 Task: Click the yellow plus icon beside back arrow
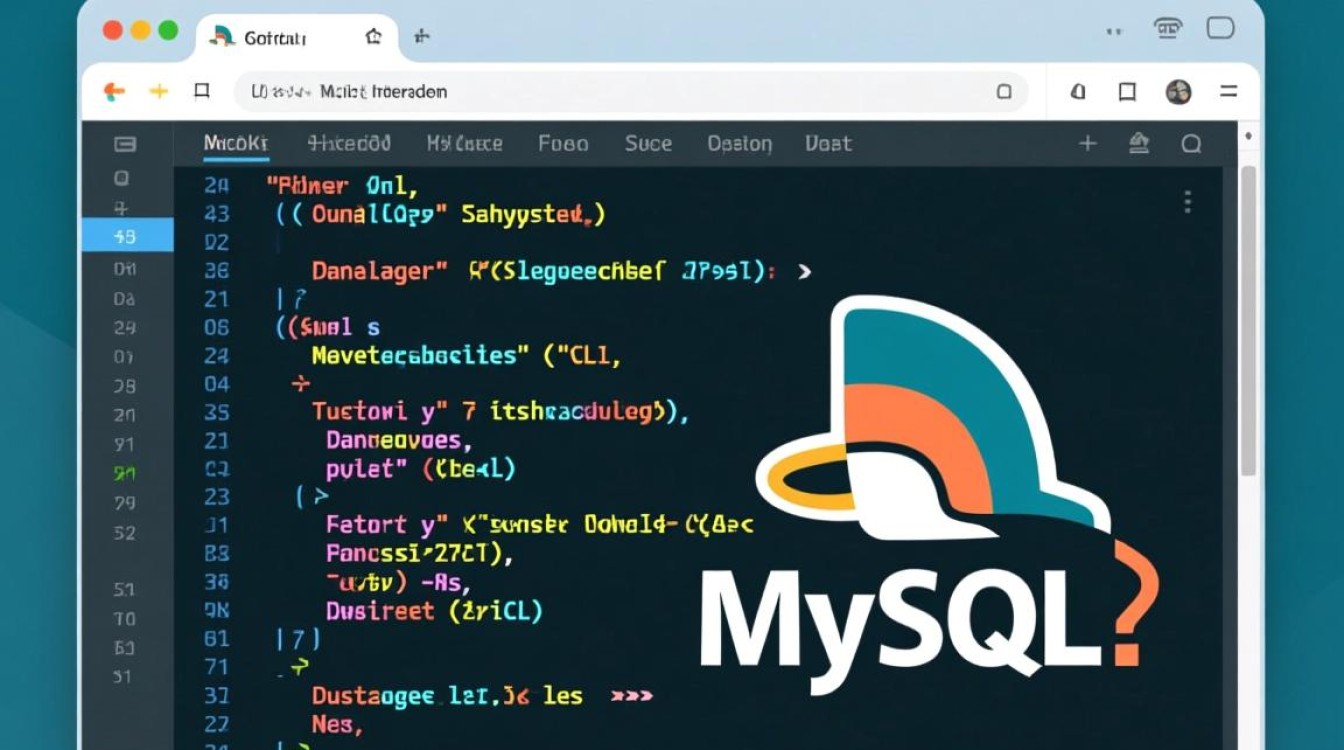point(159,92)
